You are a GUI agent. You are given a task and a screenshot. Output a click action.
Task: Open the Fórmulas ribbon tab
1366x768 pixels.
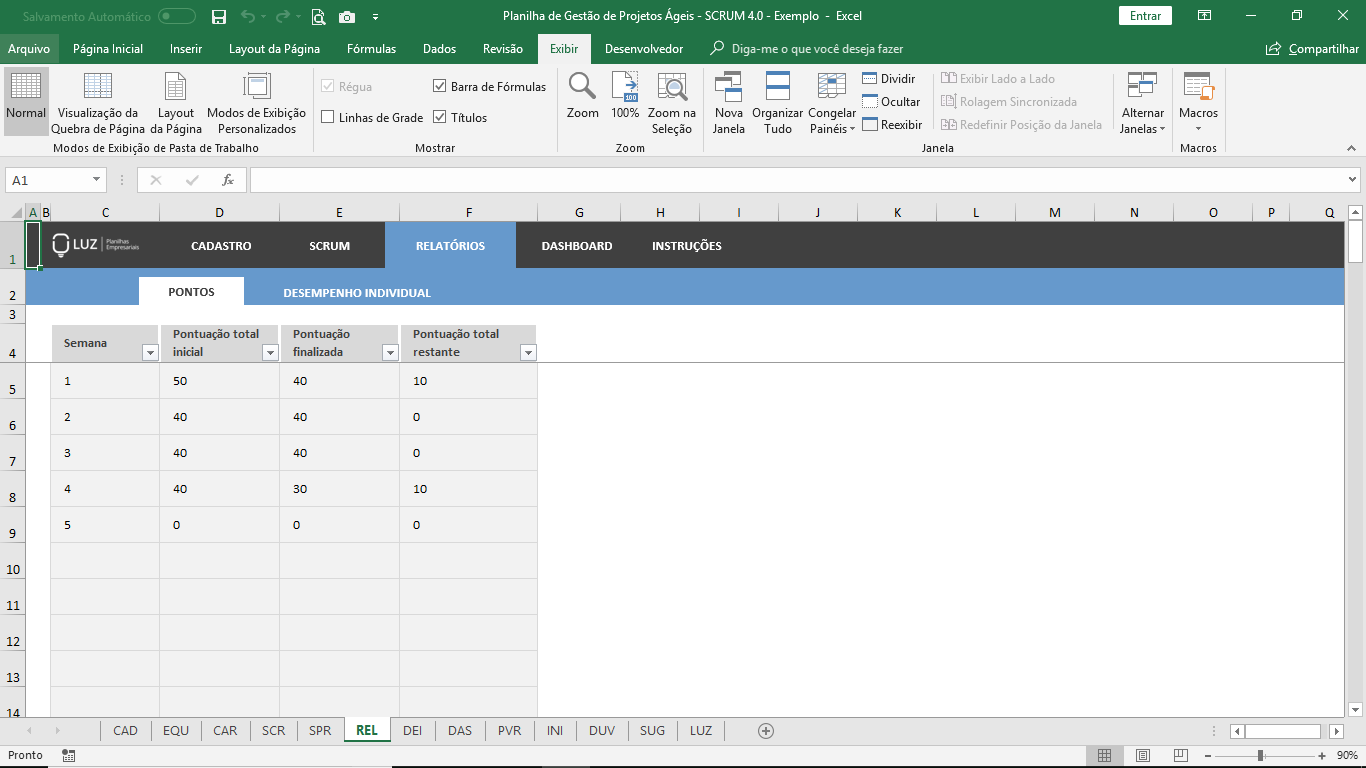coord(371,49)
